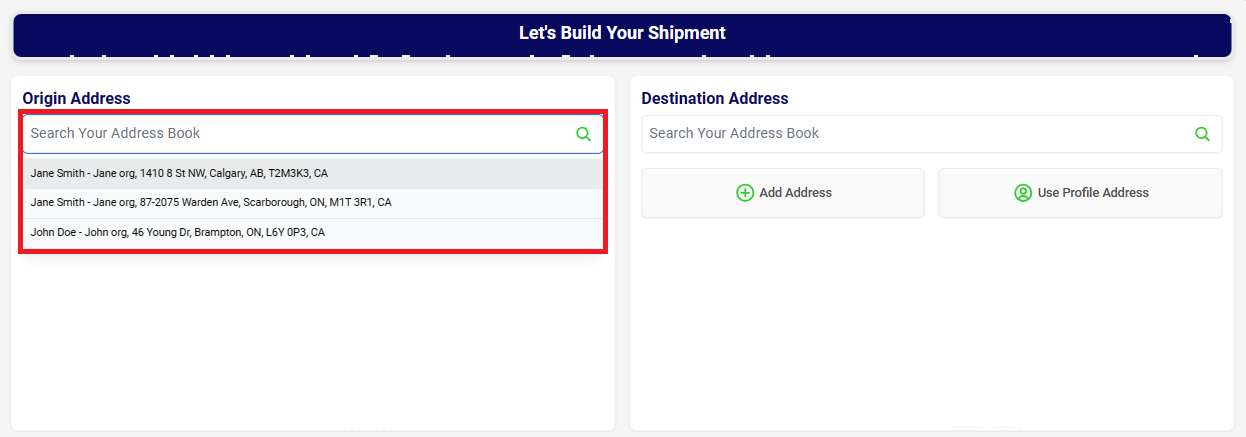Click the Destination Address heading
Image resolution: width=1246 pixels, height=437 pixels.
715,98
